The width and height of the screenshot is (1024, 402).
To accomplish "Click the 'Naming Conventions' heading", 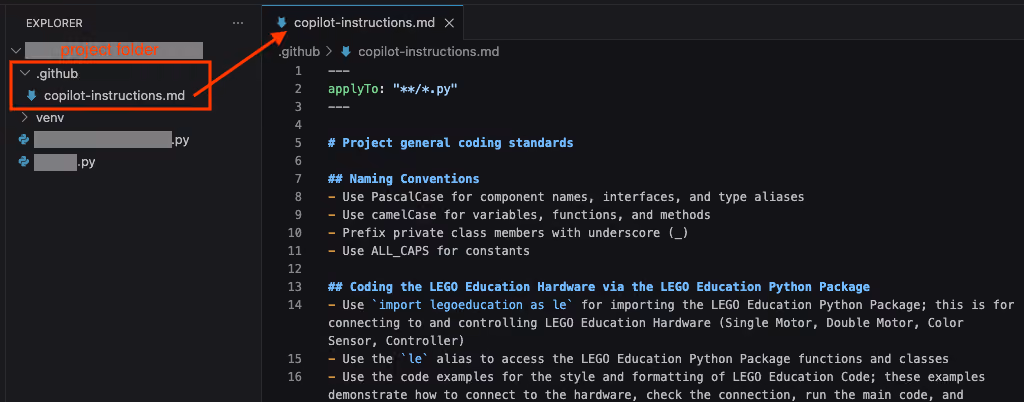I will click(404, 178).
